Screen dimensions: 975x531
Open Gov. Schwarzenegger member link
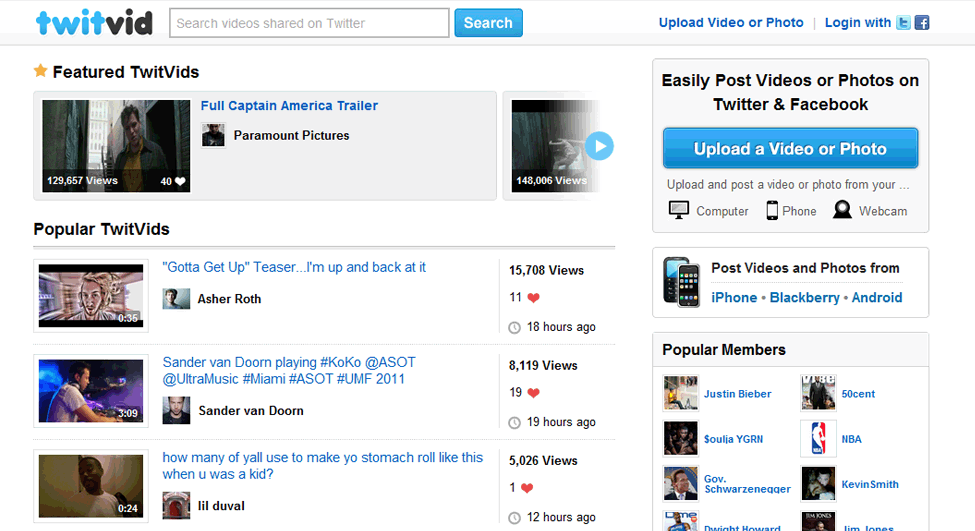click(747, 484)
